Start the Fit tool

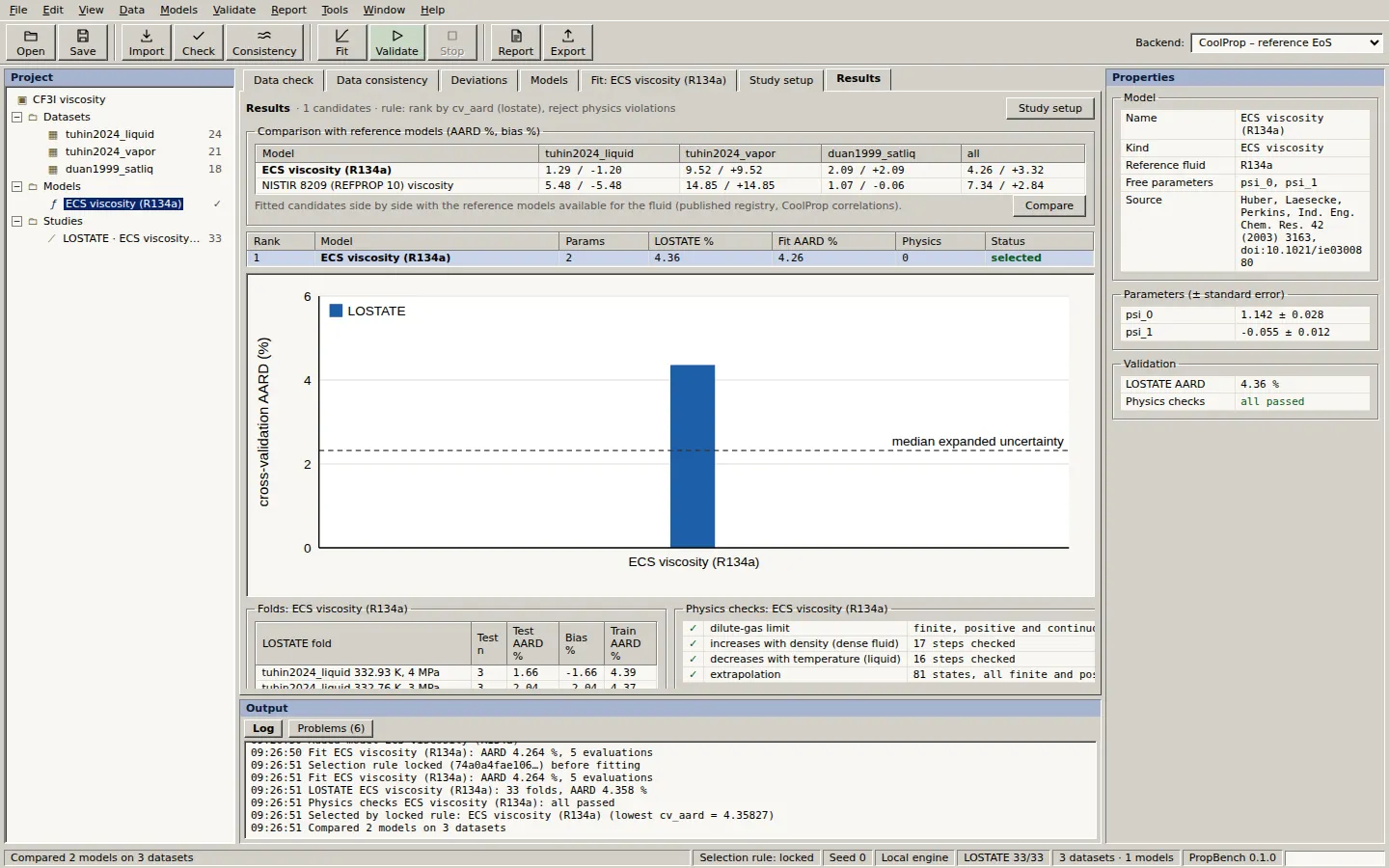(x=341, y=42)
